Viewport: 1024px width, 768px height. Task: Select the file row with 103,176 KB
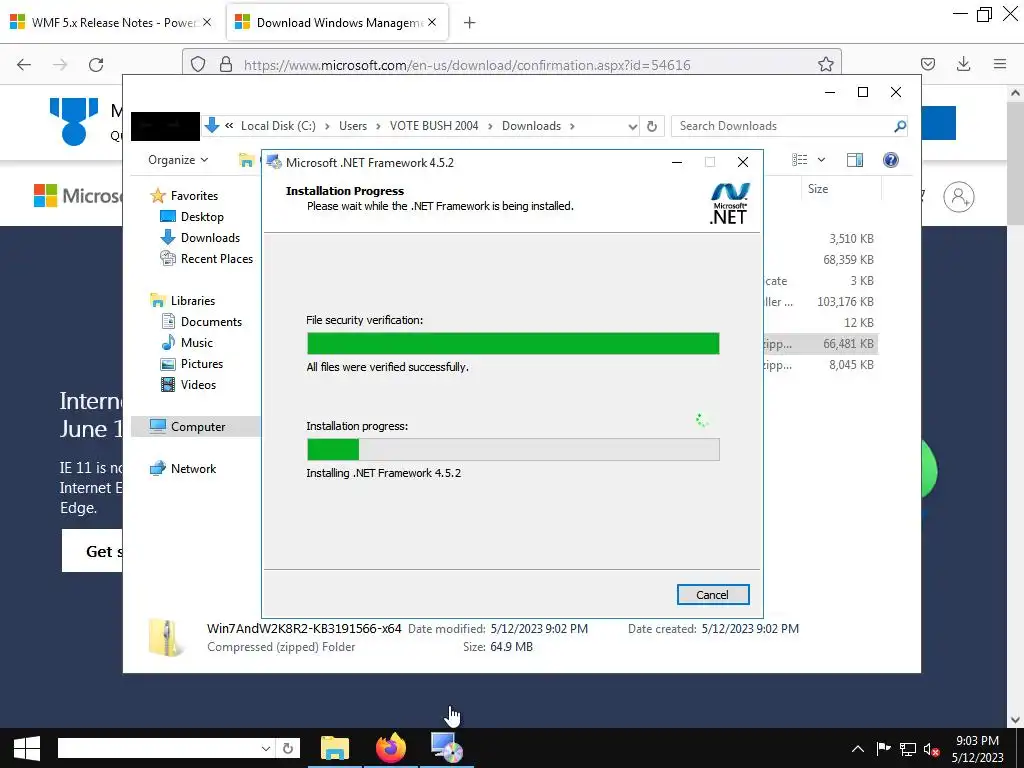tap(820, 302)
